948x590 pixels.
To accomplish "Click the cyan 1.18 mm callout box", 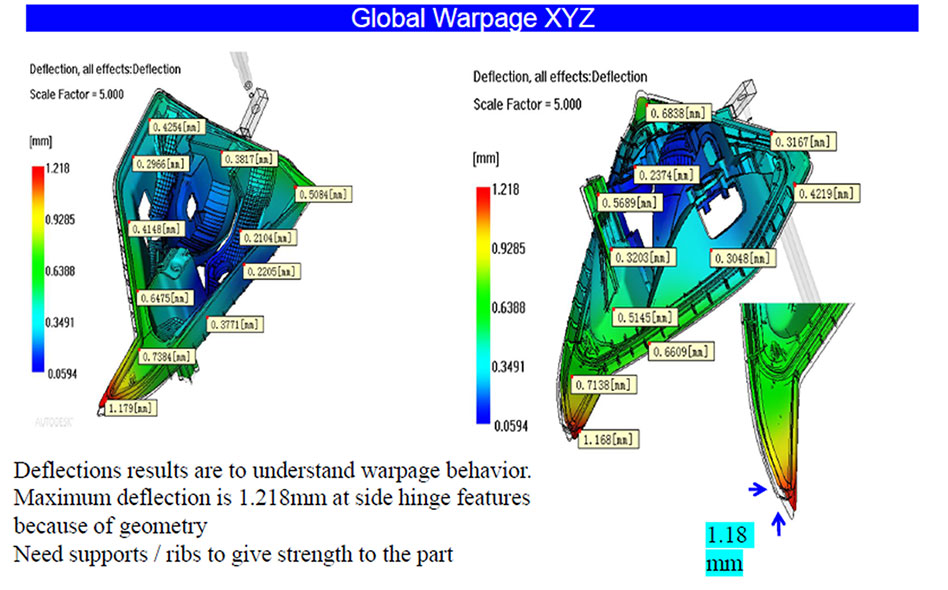I will pyautogui.click(x=724, y=549).
